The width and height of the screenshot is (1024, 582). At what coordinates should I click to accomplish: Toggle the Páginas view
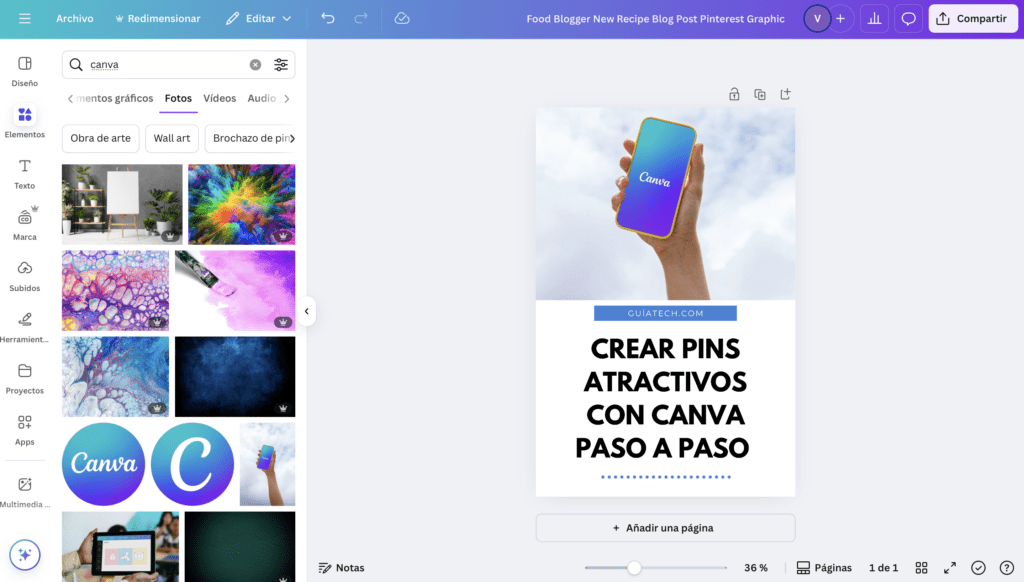point(824,568)
